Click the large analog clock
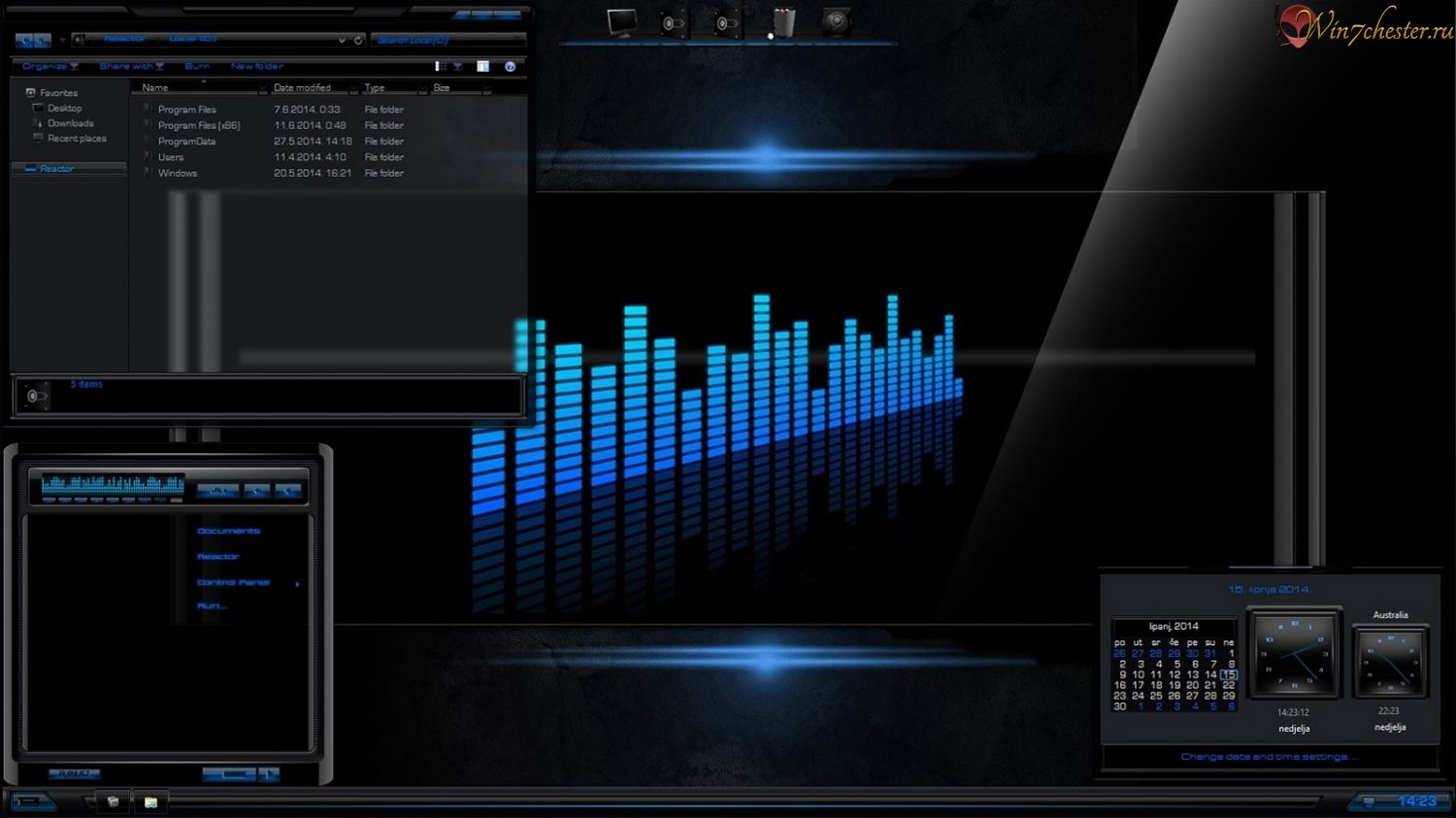The height and width of the screenshot is (818, 1456). pyautogui.click(x=1294, y=653)
